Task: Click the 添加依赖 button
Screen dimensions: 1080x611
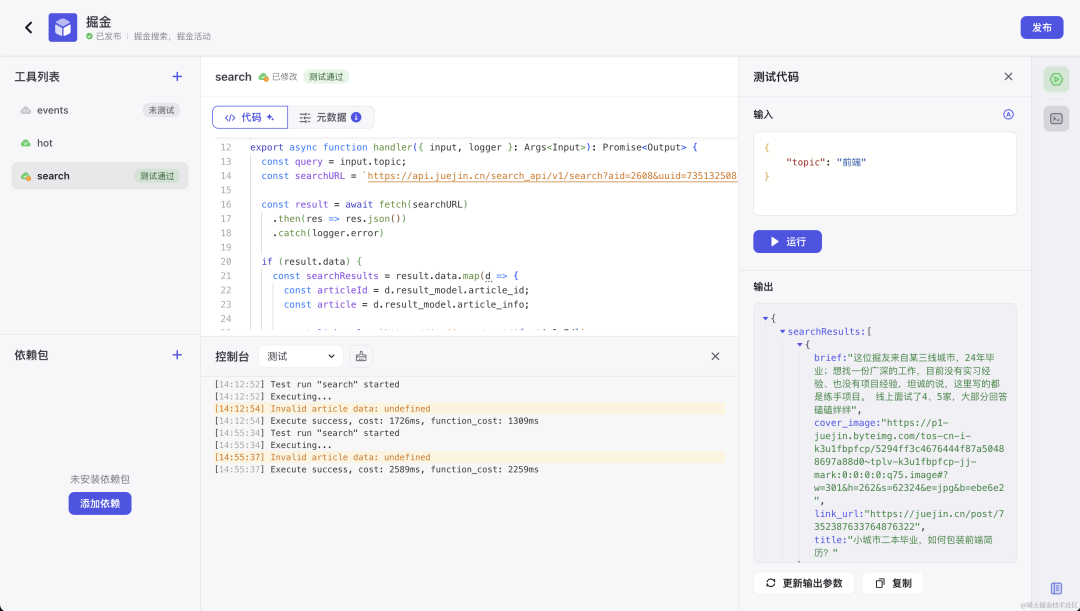Action: click(x=100, y=504)
